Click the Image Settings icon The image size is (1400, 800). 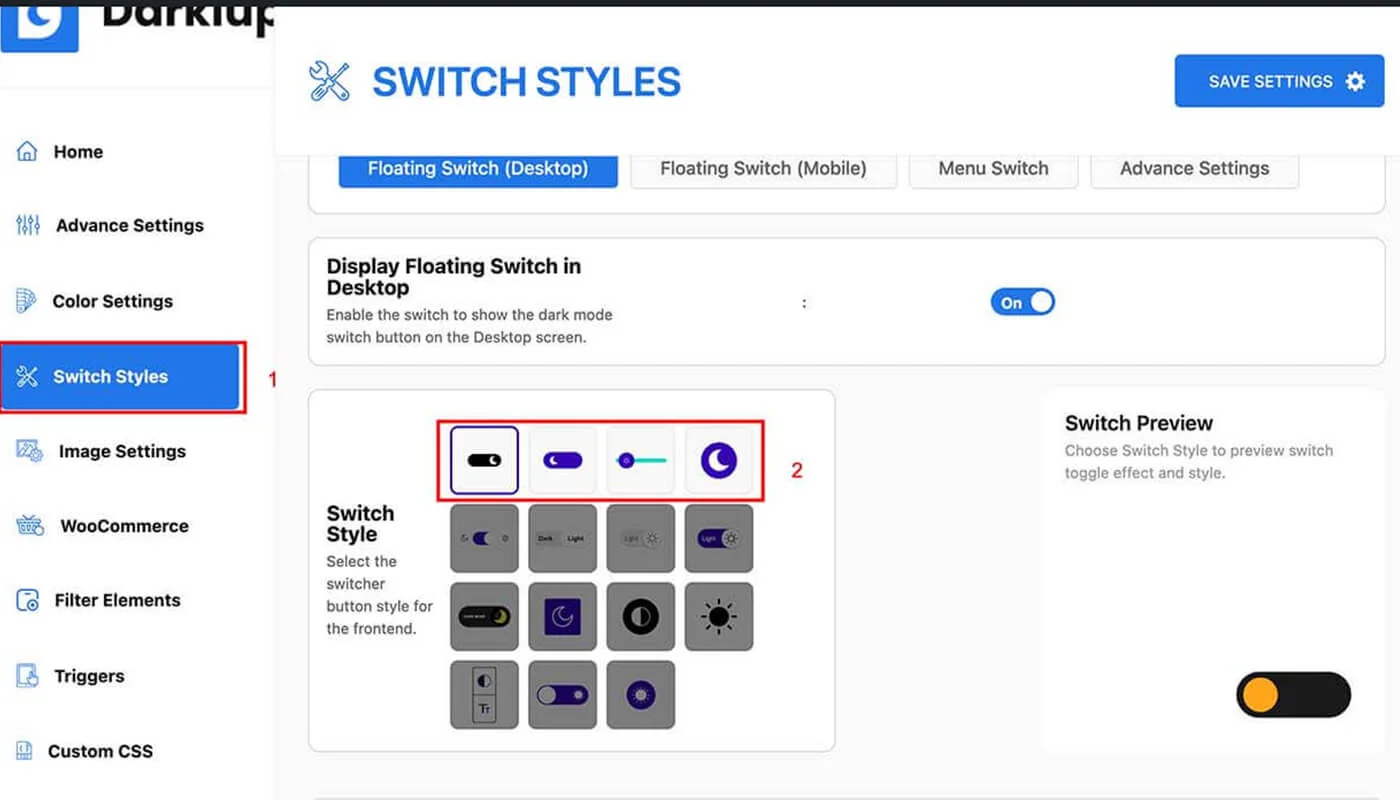[29, 451]
